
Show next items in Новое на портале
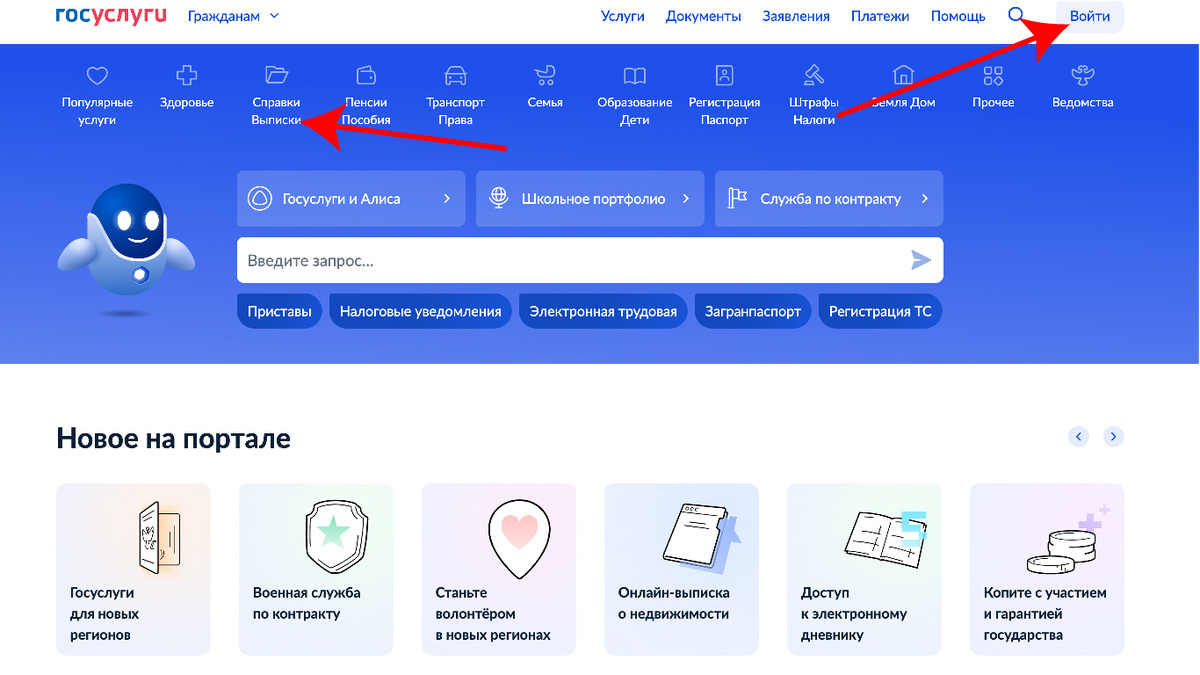1114,436
